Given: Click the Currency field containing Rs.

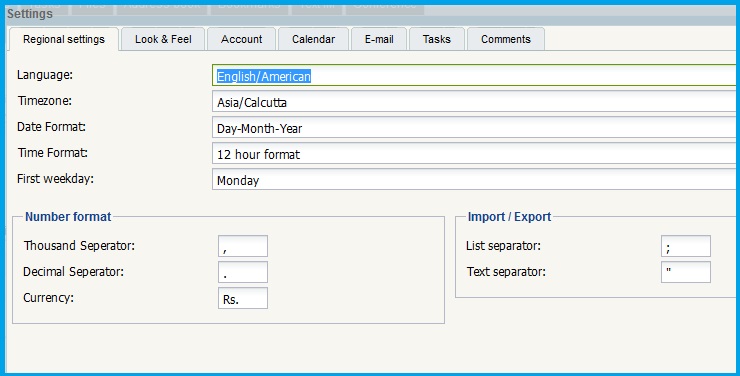Looking at the screenshot, I should tap(243, 298).
